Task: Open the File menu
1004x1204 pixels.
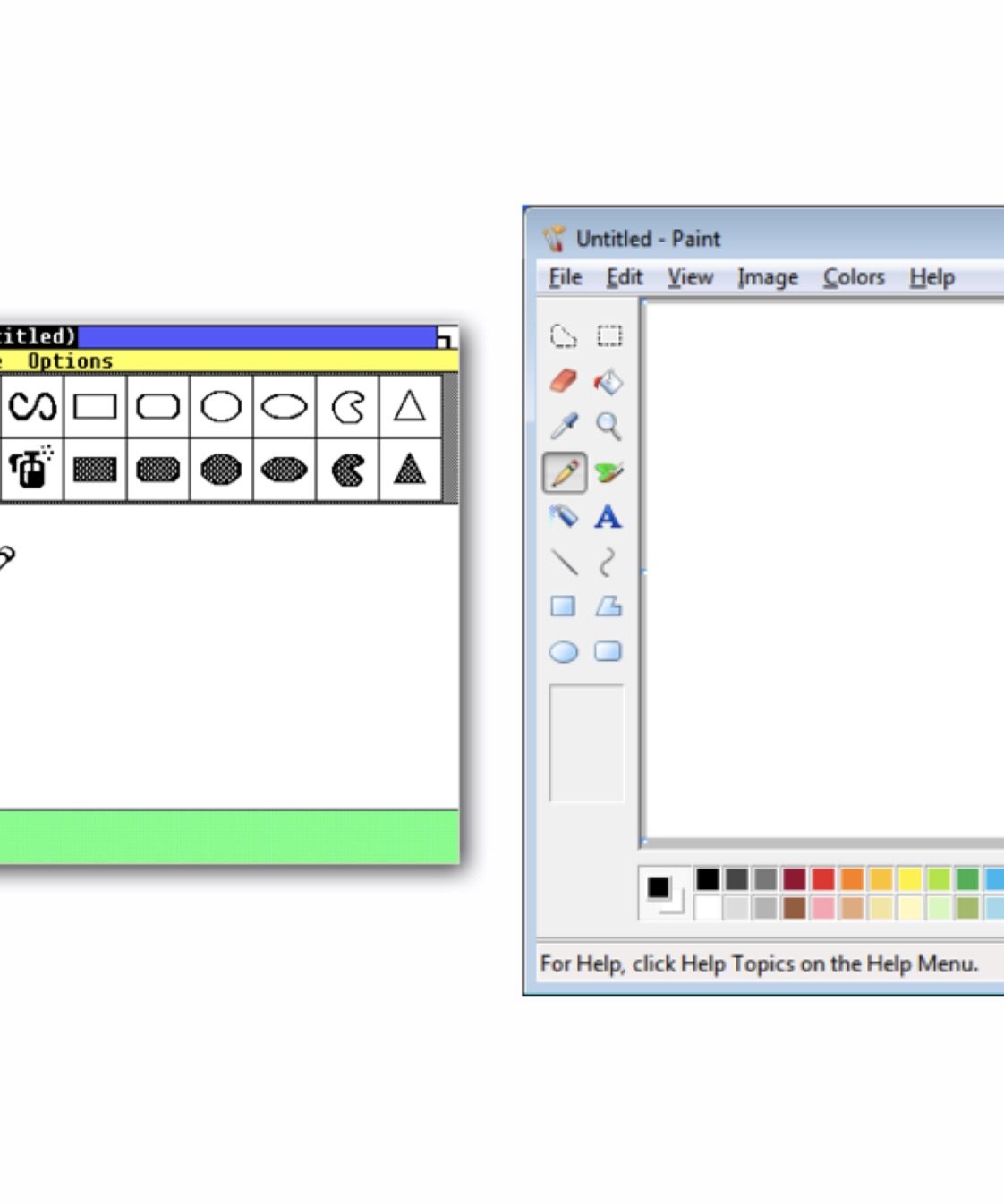Action: (565, 277)
